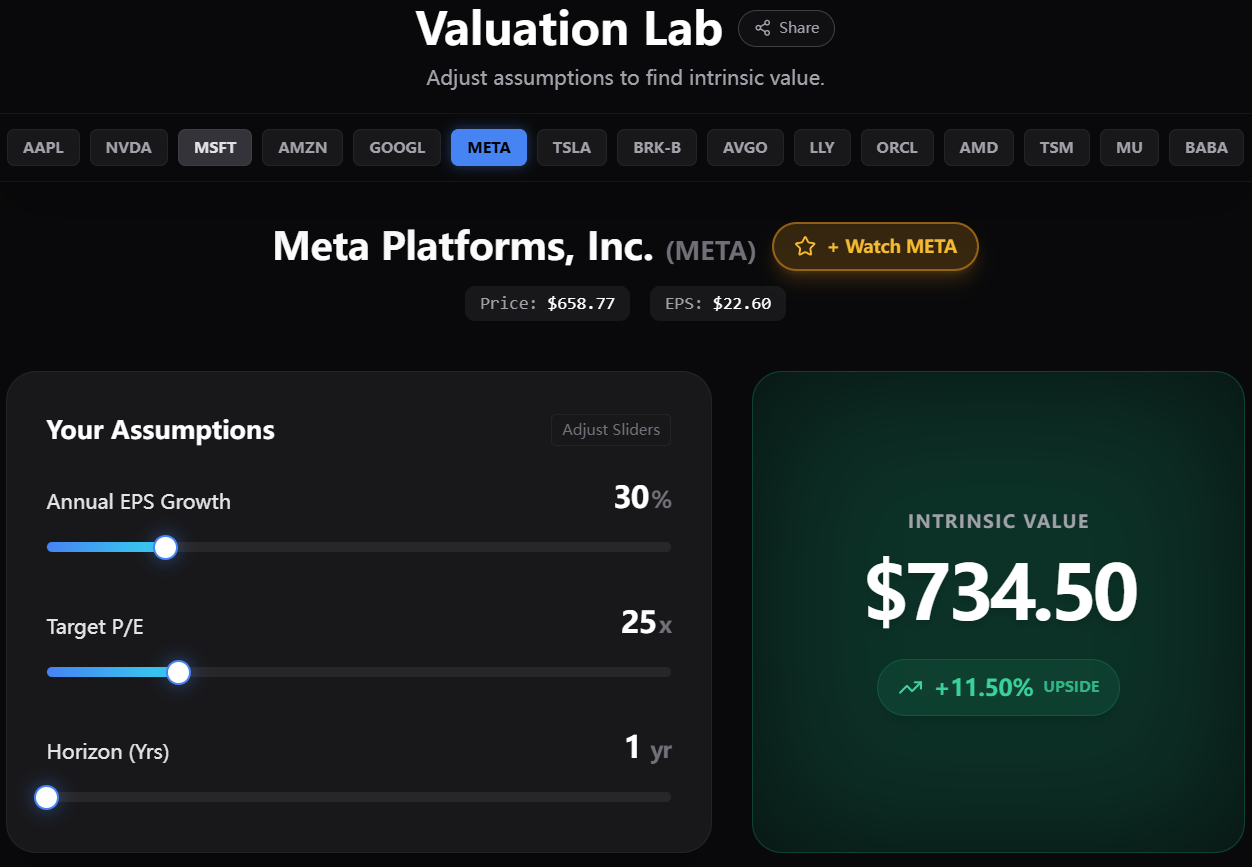Click the Share button next to Valuation Lab
Screen dimensions: 1252x867
tap(786, 28)
